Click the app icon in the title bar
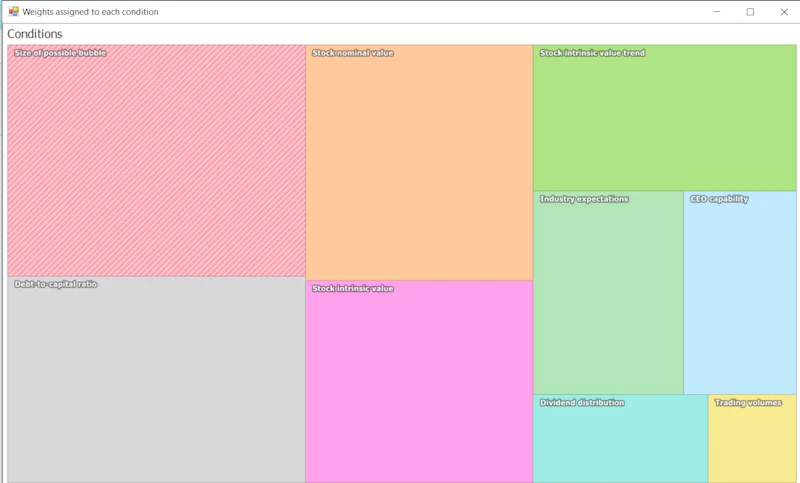The height and width of the screenshot is (483, 800). 13,11
